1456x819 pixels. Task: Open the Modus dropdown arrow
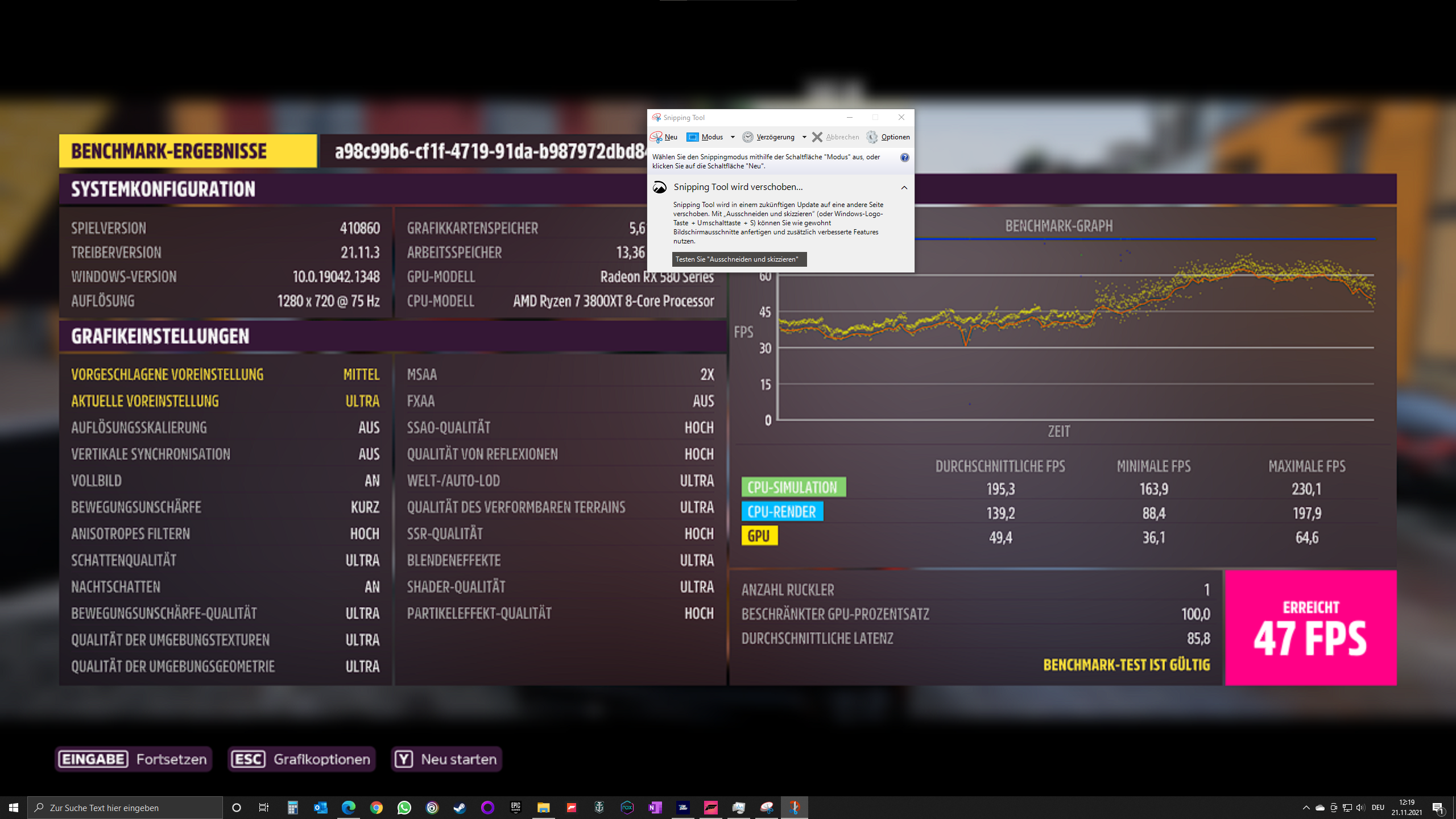tap(733, 137)
